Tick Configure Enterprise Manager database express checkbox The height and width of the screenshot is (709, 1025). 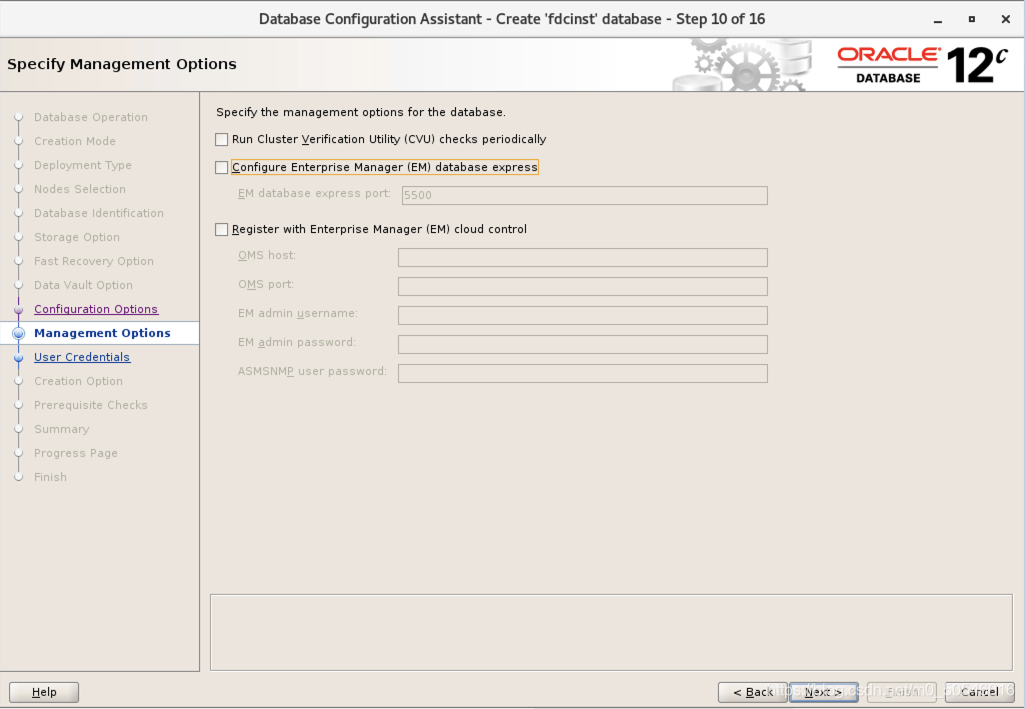pyautogui.click(x=222, y=167)
